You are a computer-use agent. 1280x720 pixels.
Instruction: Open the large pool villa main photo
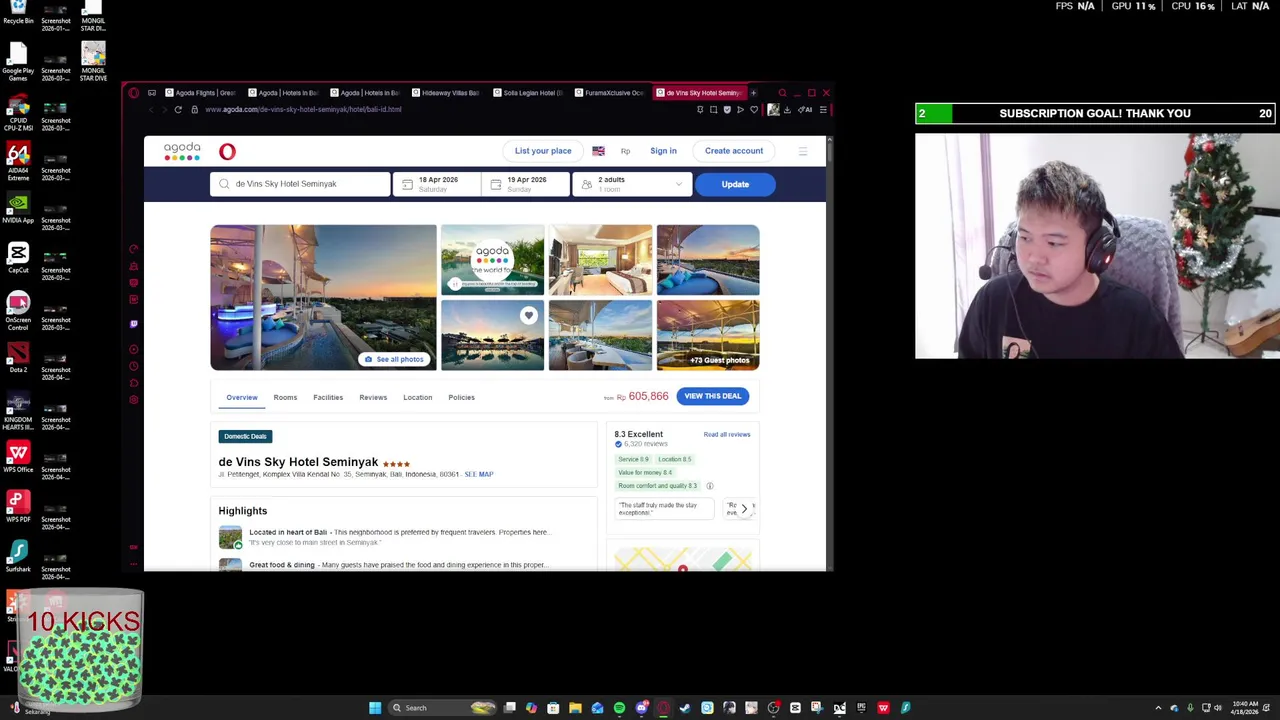point(323,298)
